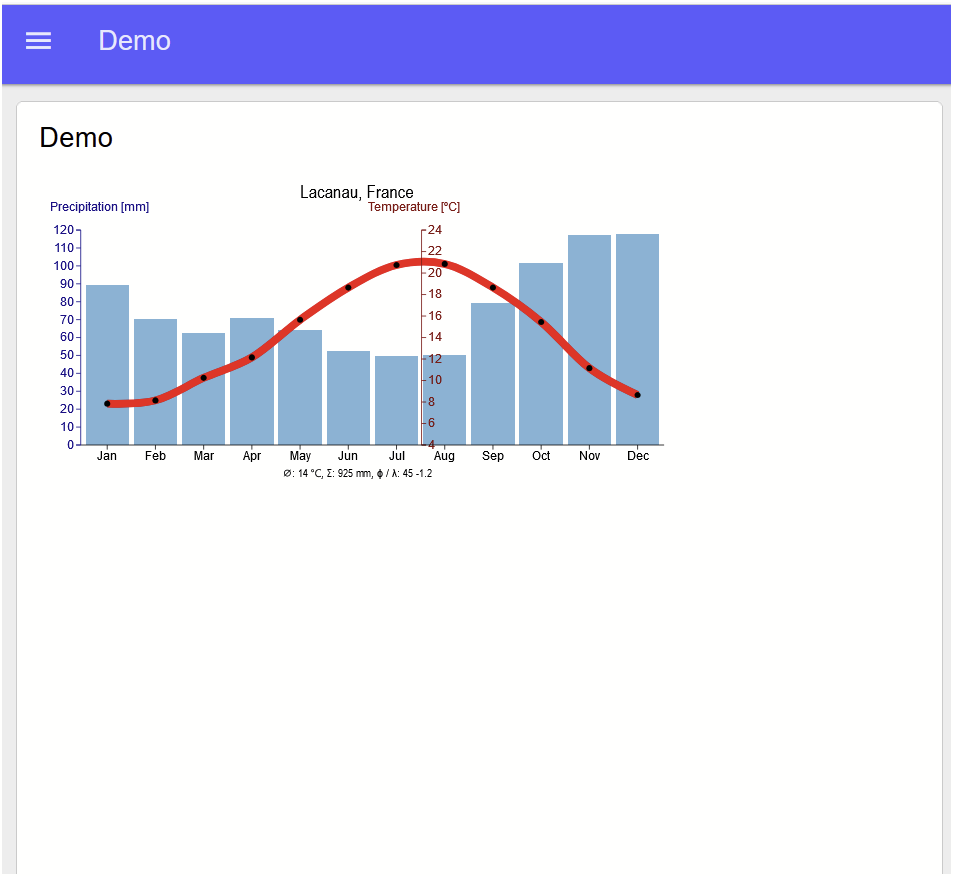Click the Demo title in the app bar

pos(134,41)
